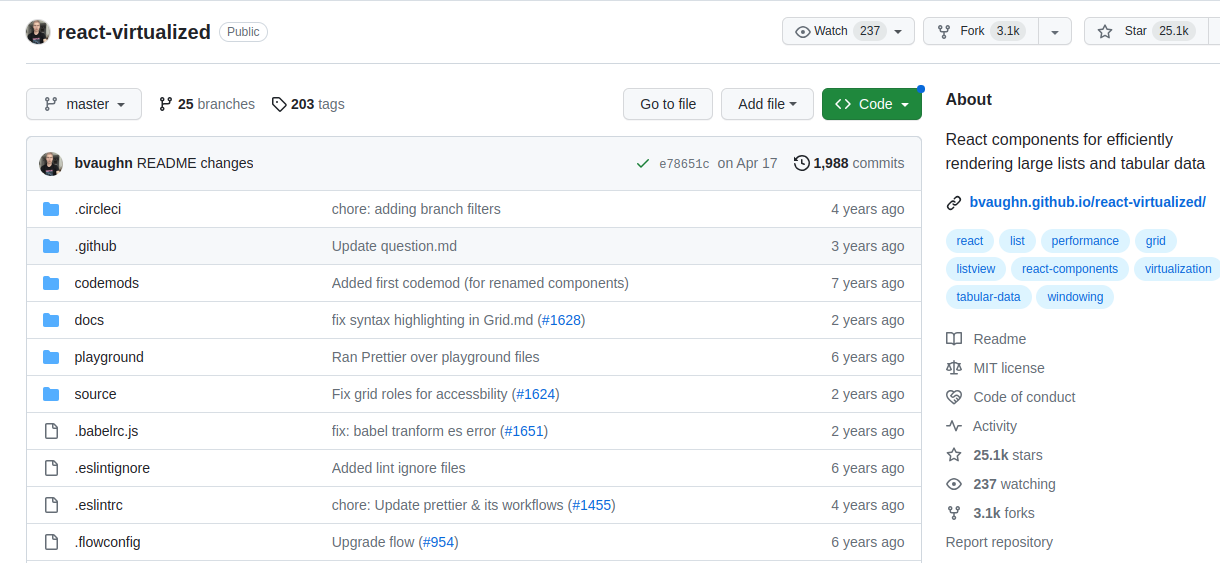Open commit hash e78651c
Screen dimensions: 1220x563
[684, 163]
